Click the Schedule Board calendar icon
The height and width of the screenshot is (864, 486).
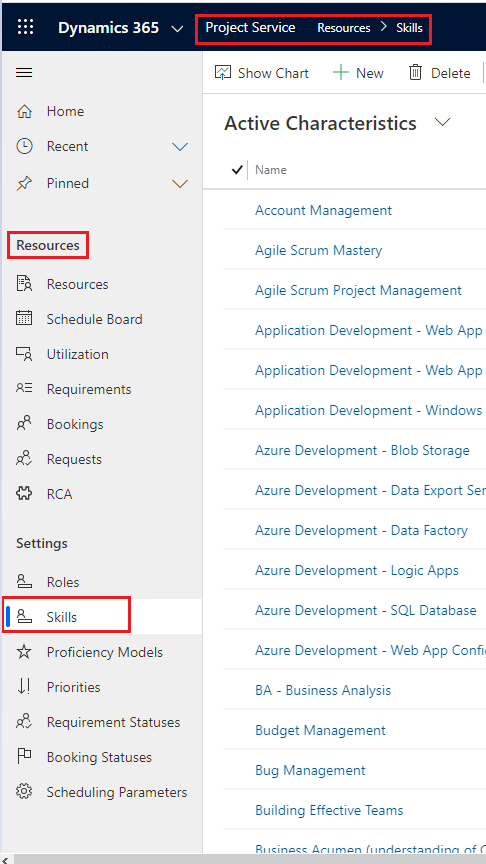pyautogui.click(x=24, y=319)
